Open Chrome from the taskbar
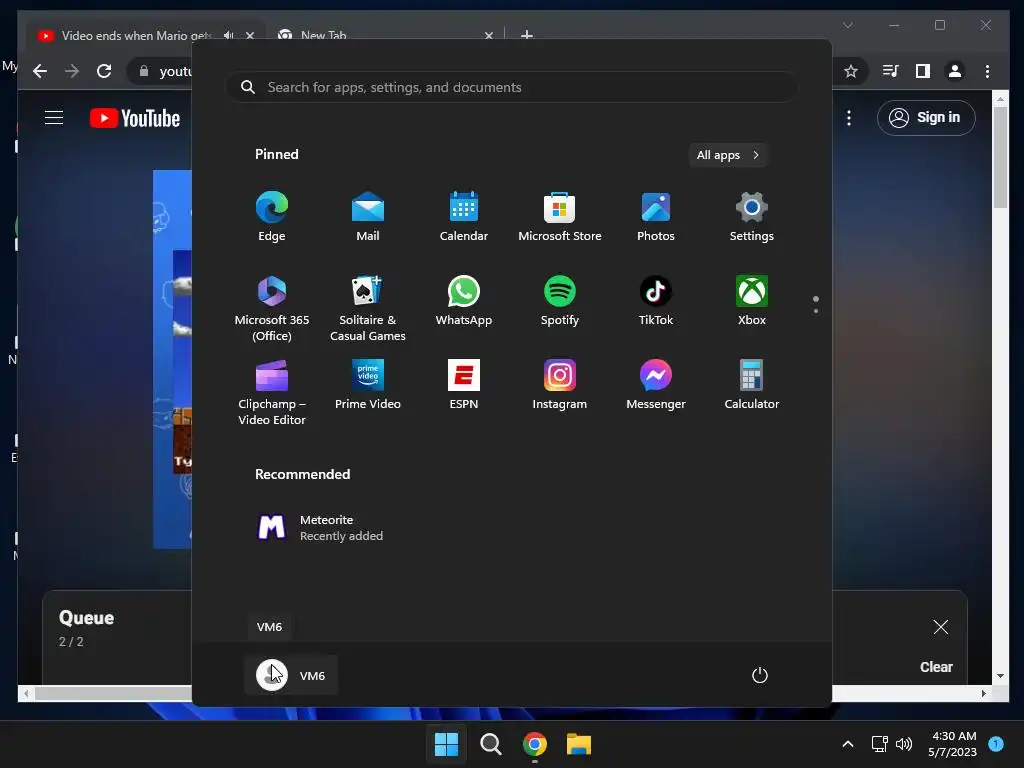 [x=535, y=744]
